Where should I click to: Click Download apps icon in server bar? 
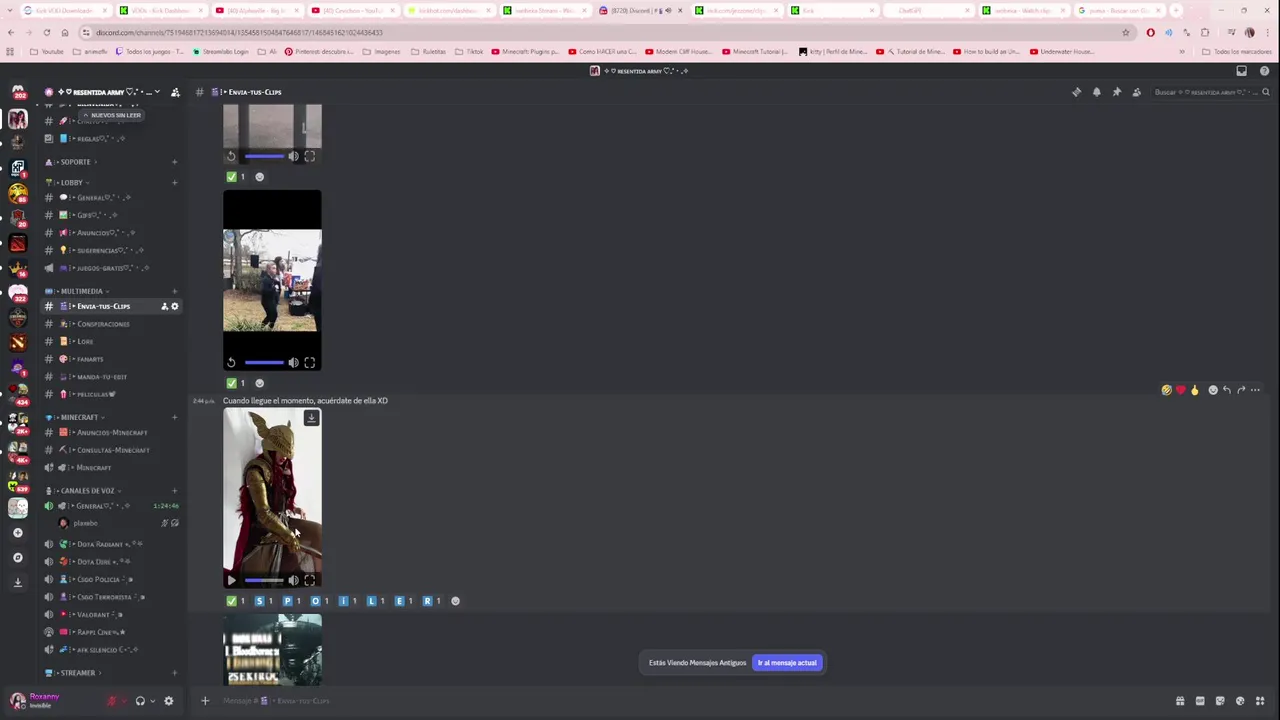point(17,582)
